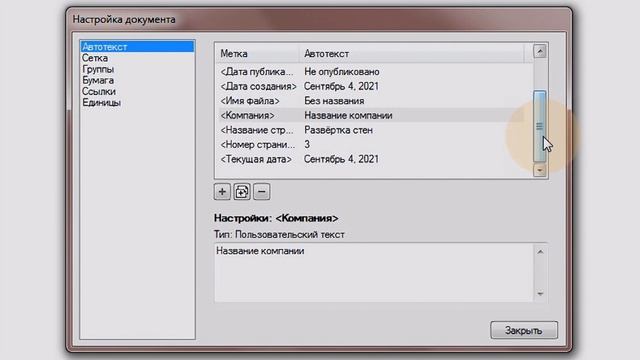Click the Без названия value
Viewport: 640px width, 360px height.
334,101
